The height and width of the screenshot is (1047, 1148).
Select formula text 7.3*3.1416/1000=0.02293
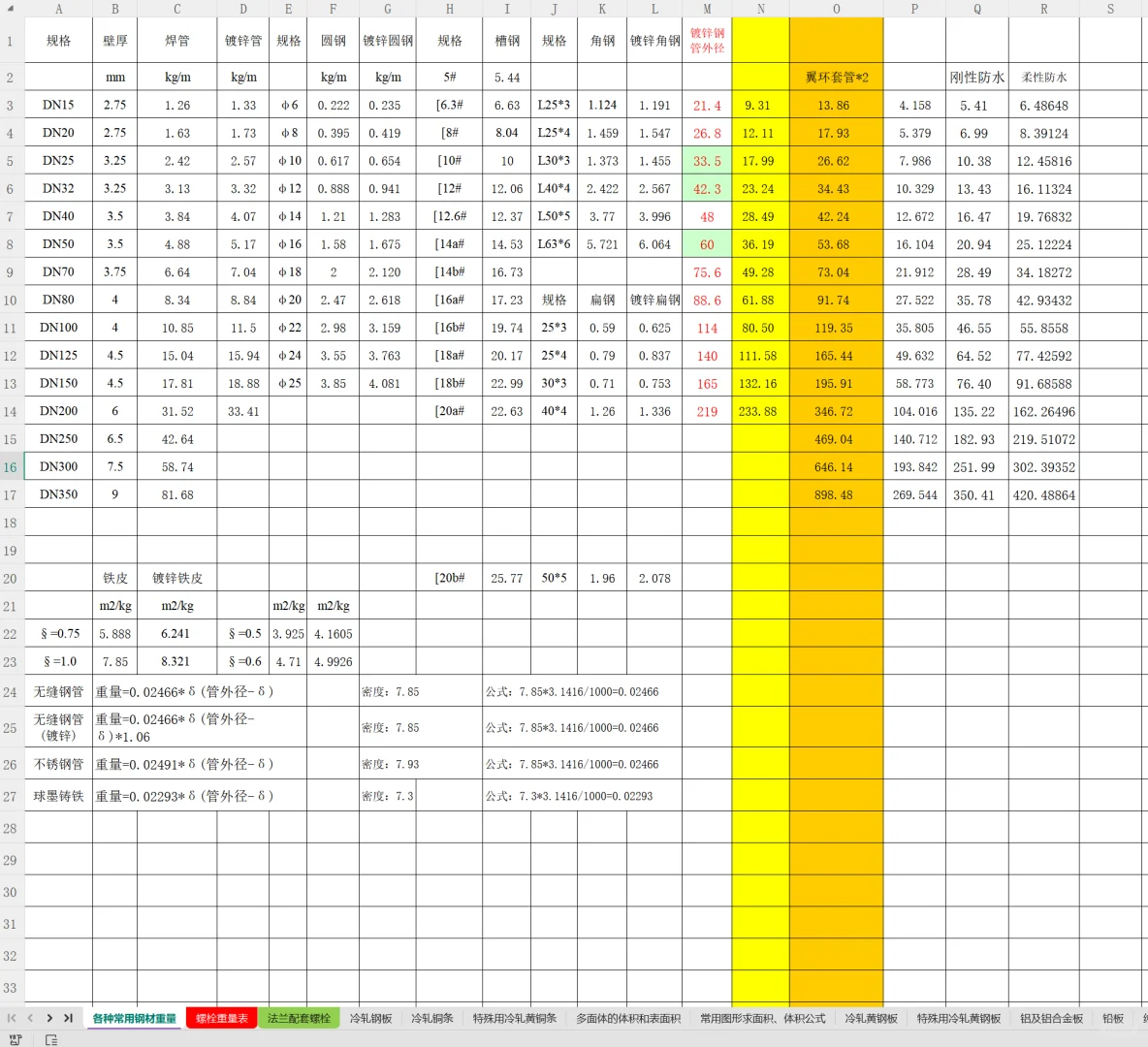tap(586, 796)
